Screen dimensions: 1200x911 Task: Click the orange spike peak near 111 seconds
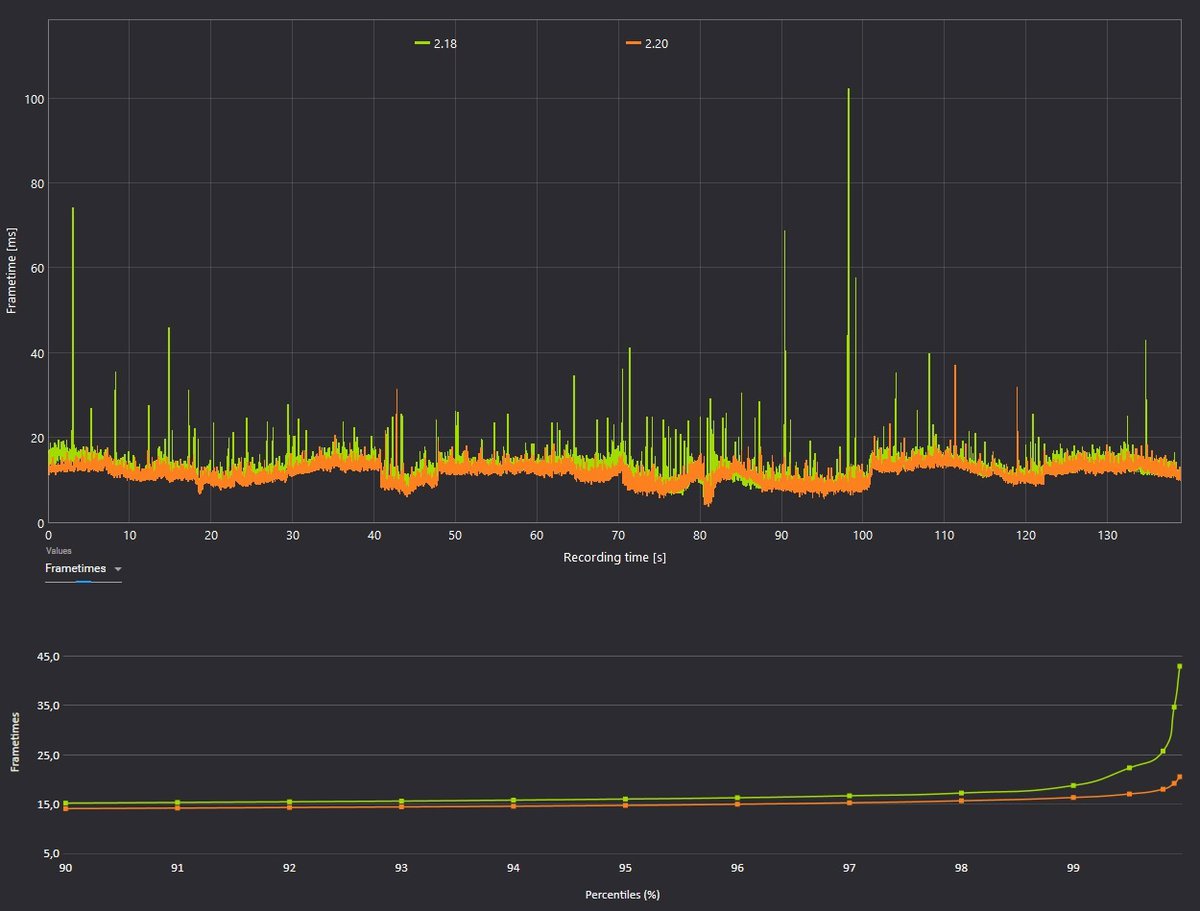point(955,367)
